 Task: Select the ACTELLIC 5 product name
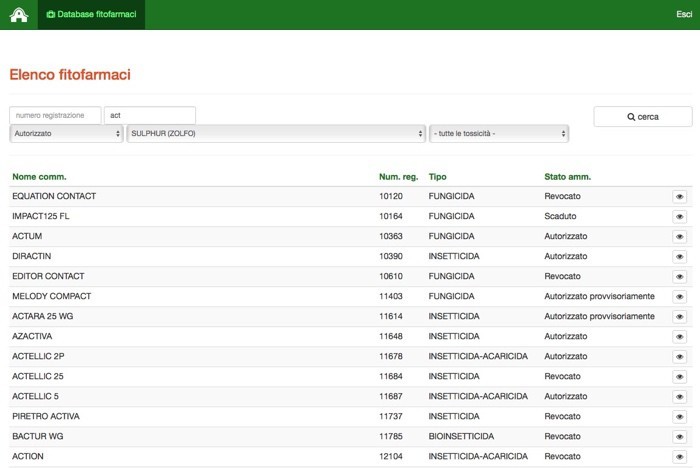pyautogui.click(x=35, y=397)
